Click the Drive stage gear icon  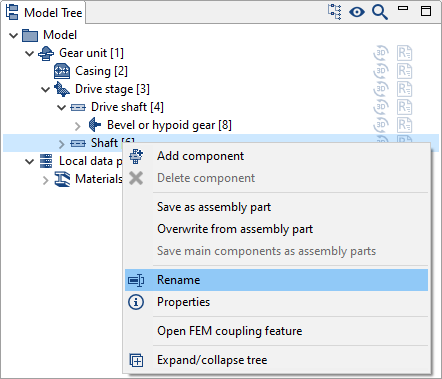(x=62, y=89)
